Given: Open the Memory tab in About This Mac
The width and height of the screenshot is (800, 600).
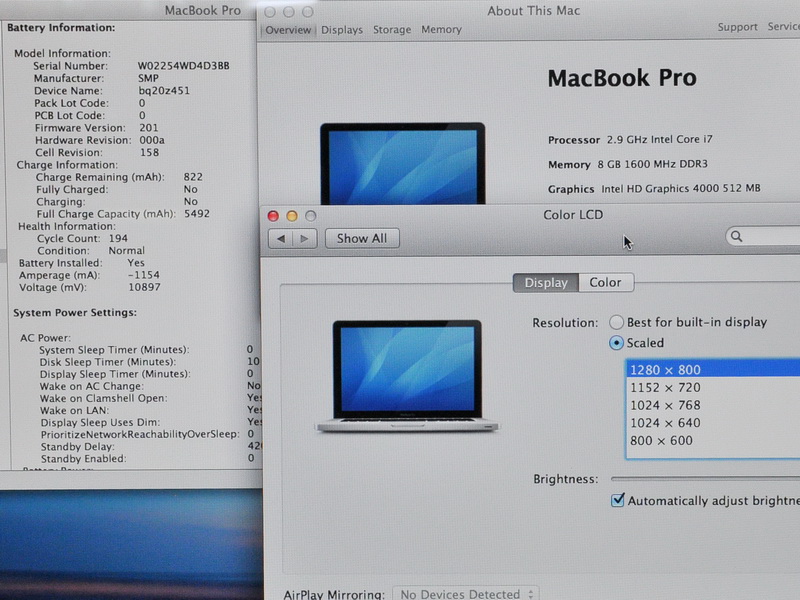Looking at the screenshot, I should click(441, 30).
